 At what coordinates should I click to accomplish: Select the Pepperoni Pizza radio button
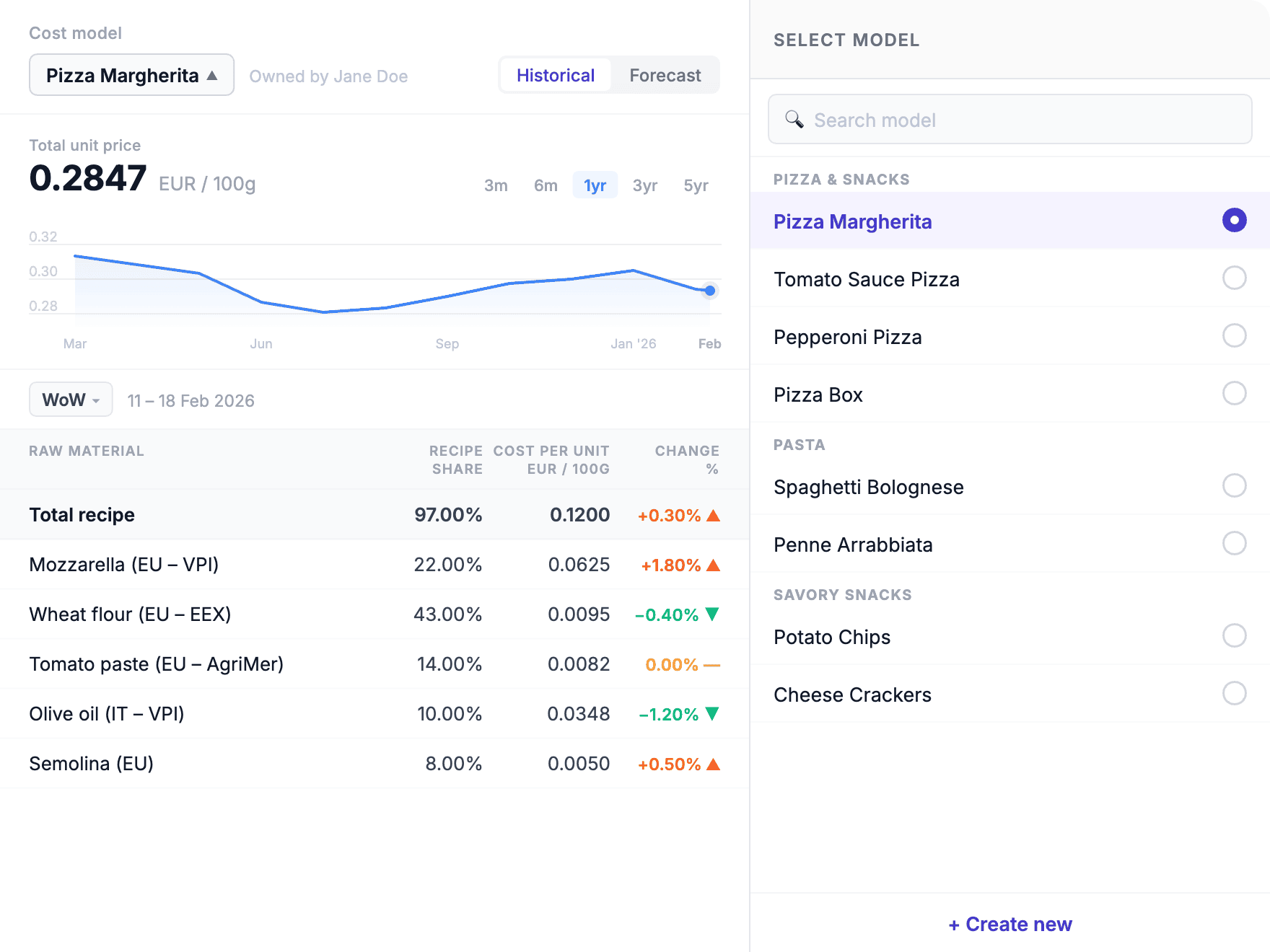click(x=1234, y=335)
